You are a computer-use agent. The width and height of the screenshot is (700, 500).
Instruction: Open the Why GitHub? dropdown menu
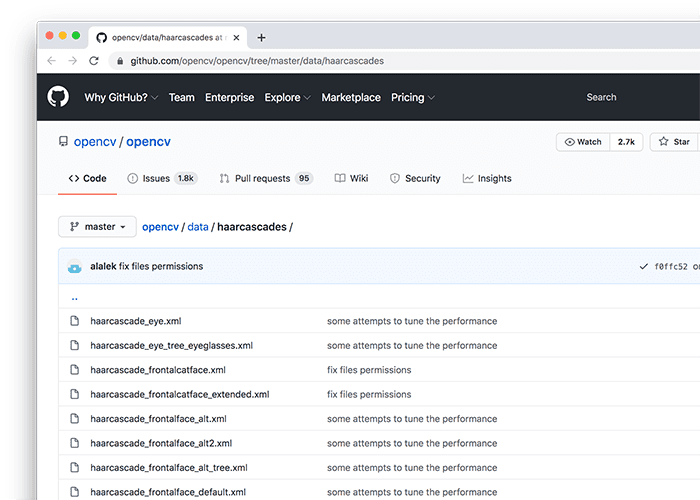coord(122,98)
